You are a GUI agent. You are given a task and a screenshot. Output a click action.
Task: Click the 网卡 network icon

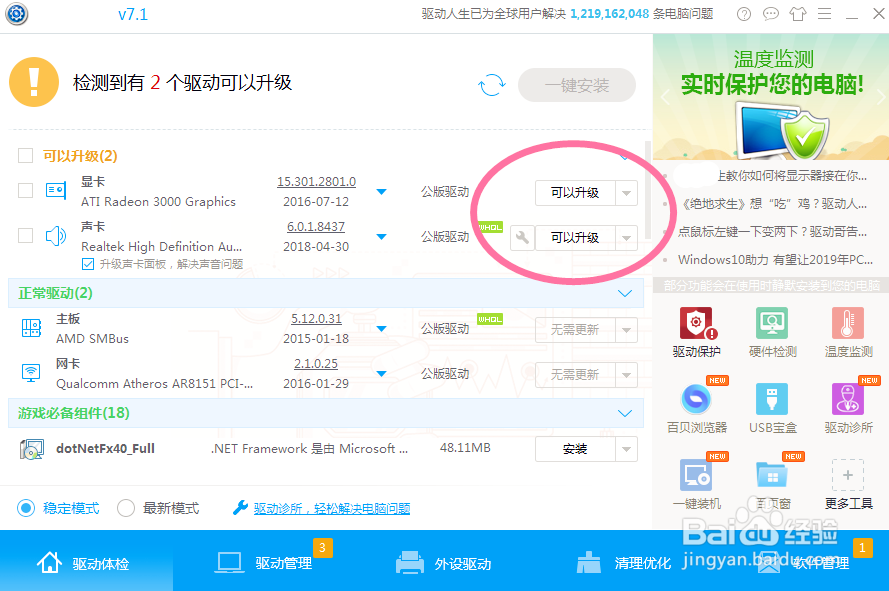(31, 373)
